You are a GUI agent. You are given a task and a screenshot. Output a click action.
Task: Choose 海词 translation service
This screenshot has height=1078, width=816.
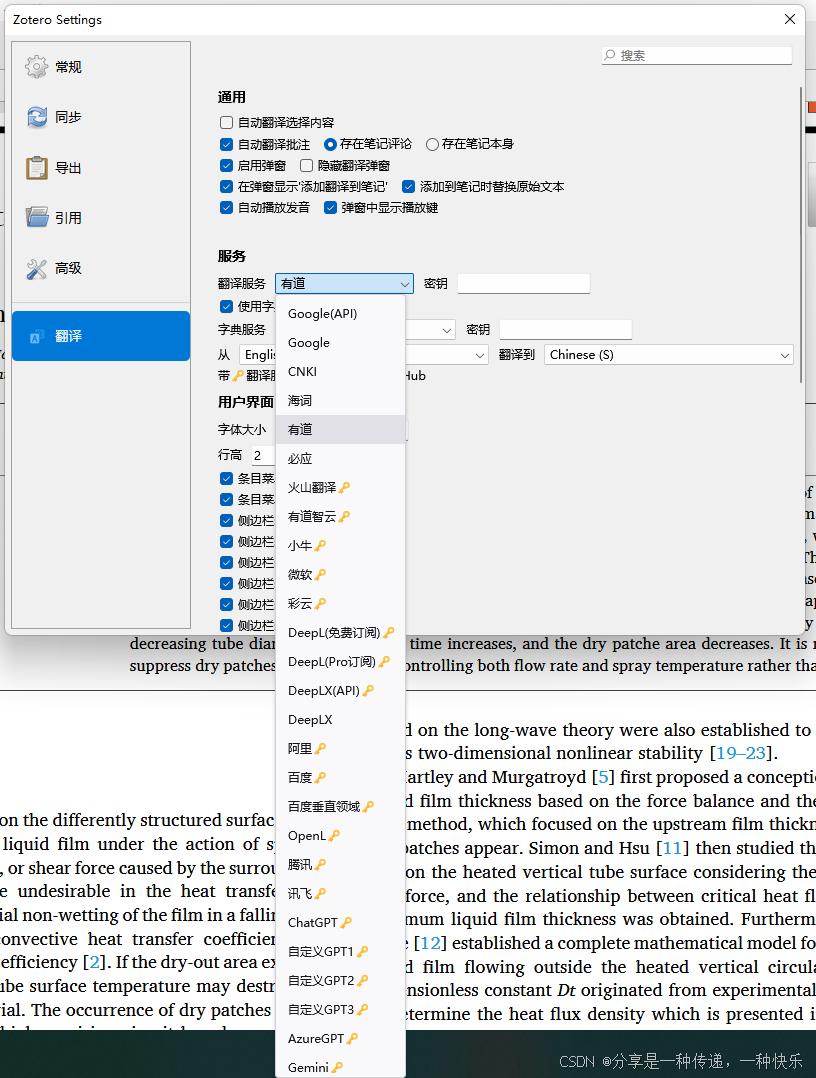[340, 400]
